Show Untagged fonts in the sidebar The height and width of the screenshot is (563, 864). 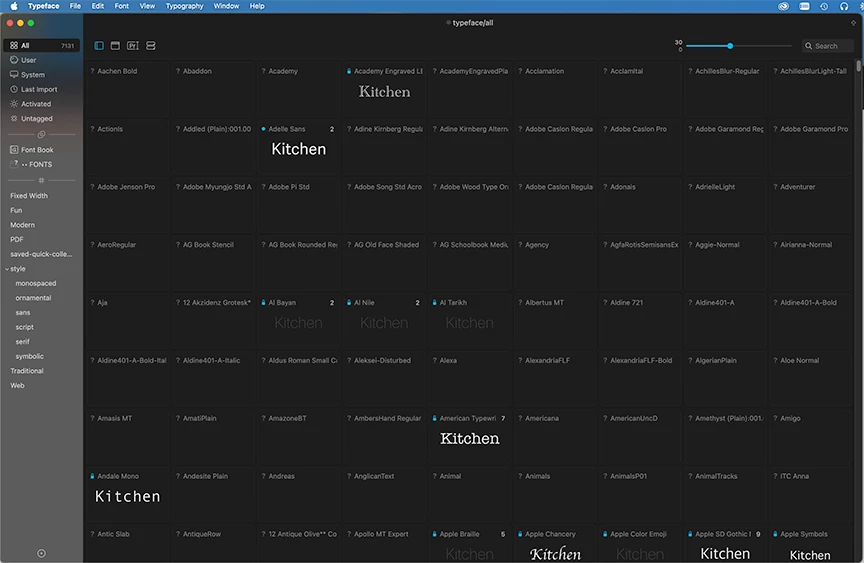click(41, 118)
